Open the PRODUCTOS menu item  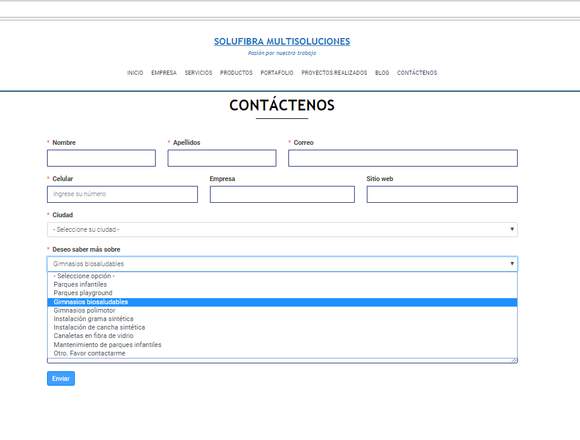[x=236, y=73]
